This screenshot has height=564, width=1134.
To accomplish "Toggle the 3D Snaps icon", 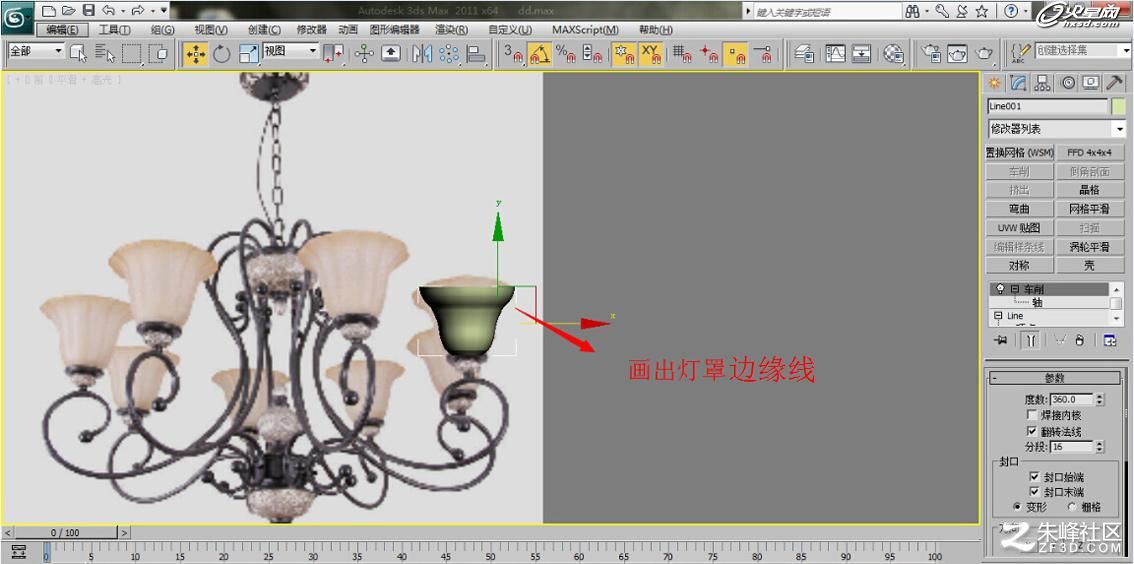I will pyautogui.click(x=513, y=54).
